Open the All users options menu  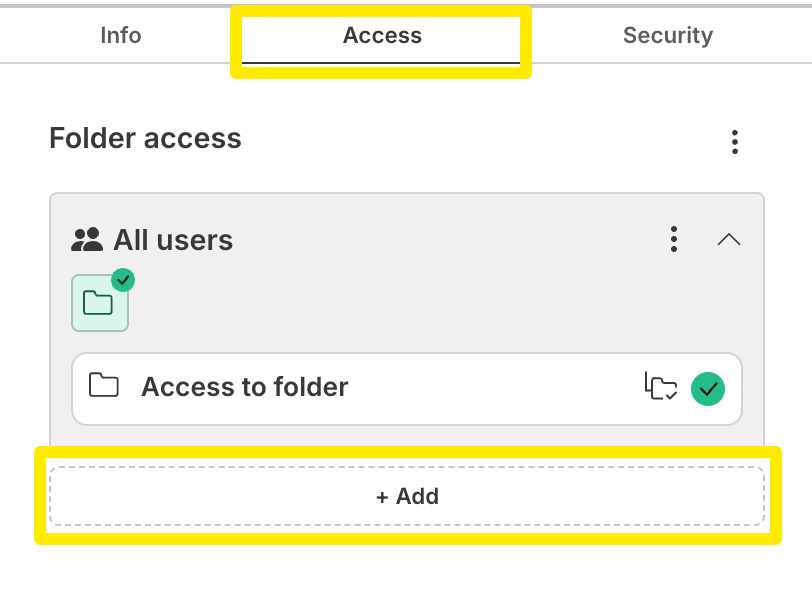coord(674,239)
